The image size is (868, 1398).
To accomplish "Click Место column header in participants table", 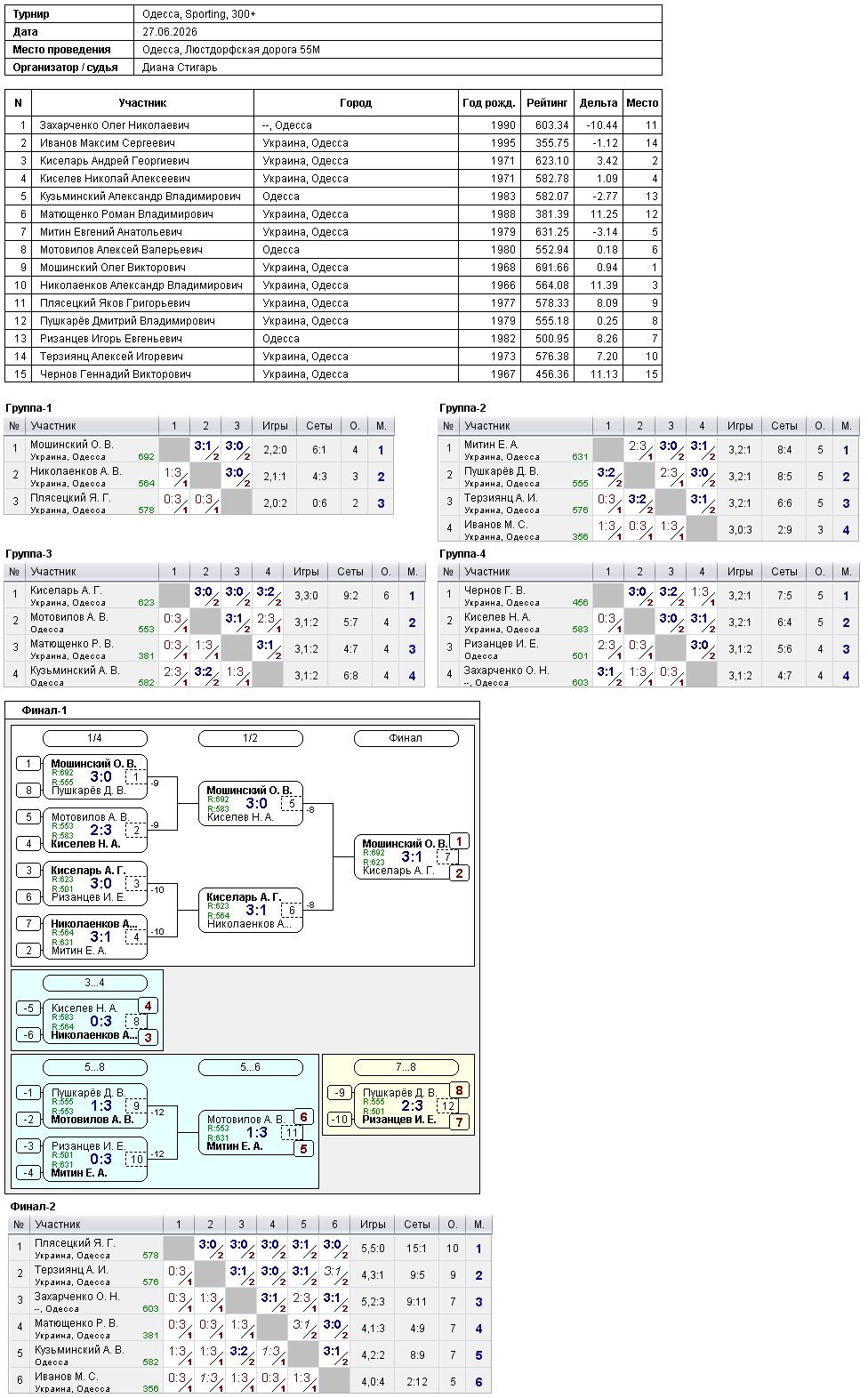I will coord(642,103).
